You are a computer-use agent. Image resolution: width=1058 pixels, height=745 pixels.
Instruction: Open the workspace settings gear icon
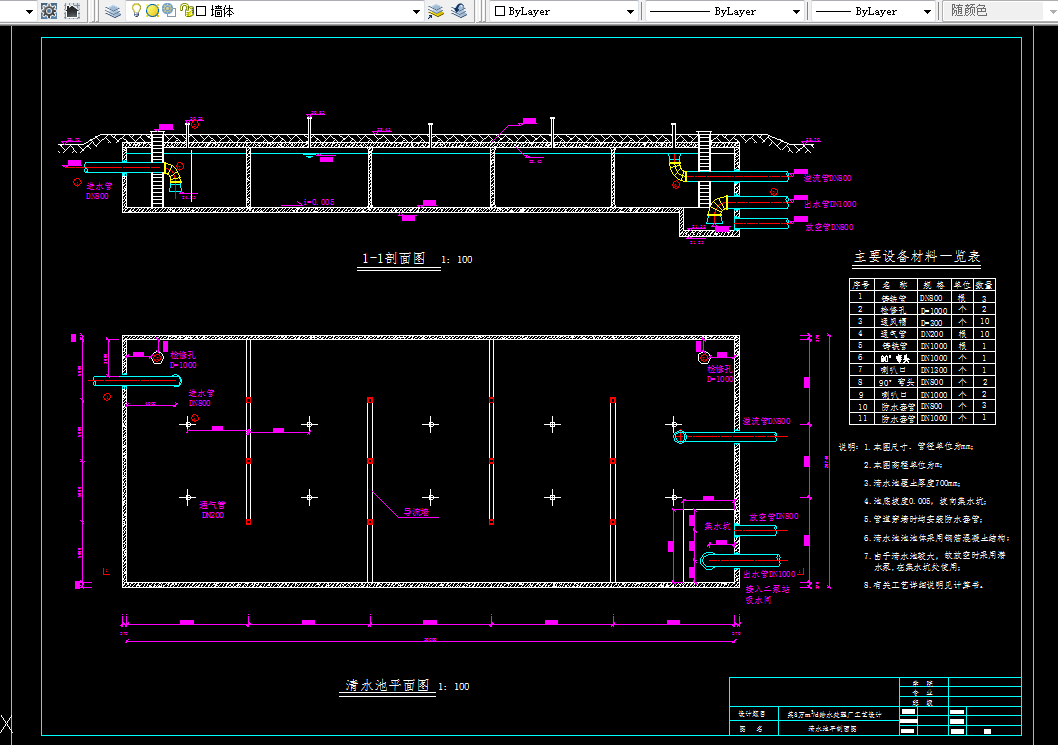[x=48, y=11]
